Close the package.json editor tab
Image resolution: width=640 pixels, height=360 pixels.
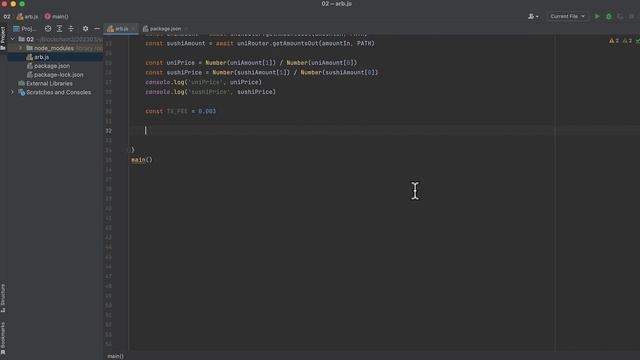pyautogui.click(x=186, y=29)
